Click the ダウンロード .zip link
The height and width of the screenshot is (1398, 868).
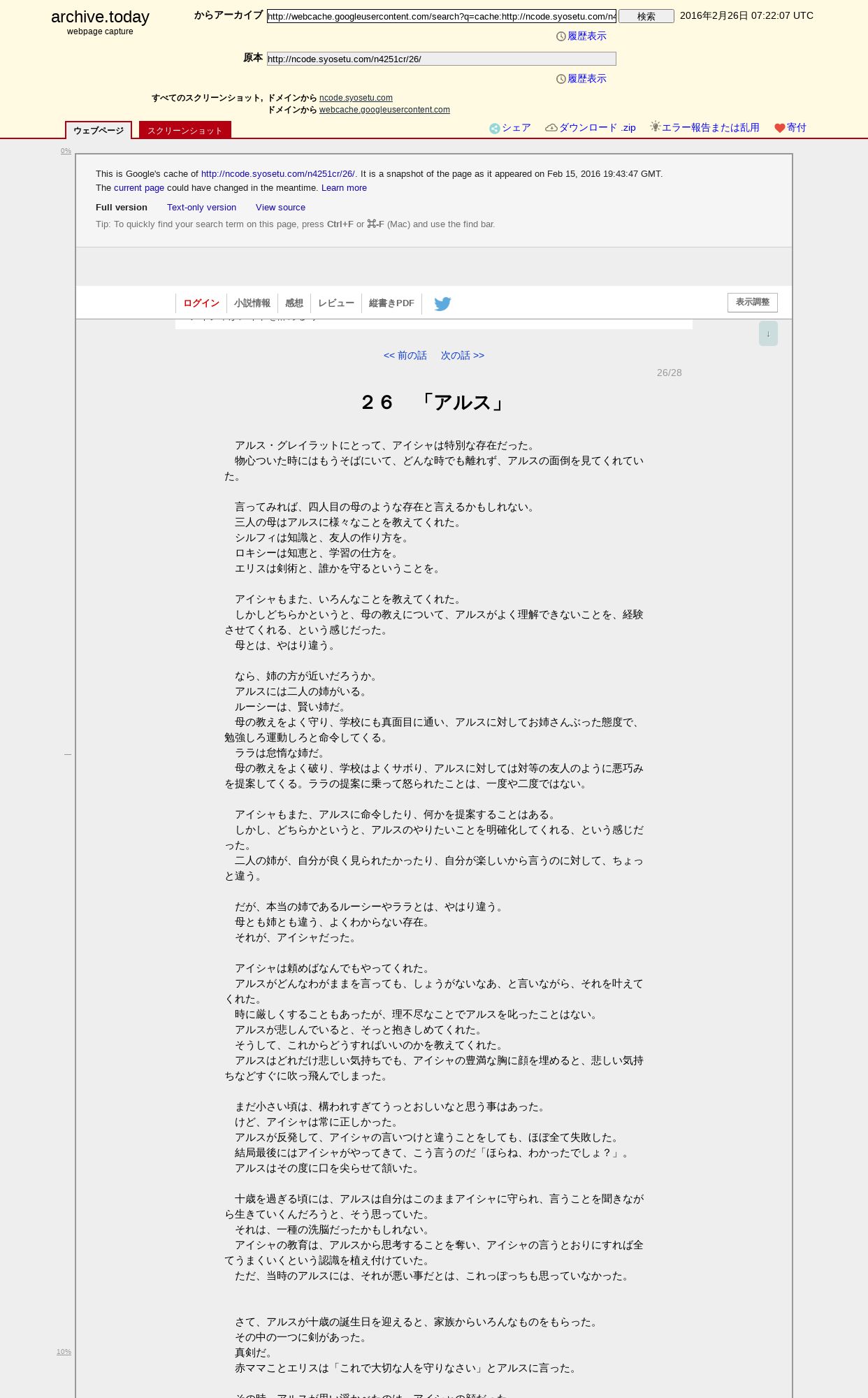point(598,128)
